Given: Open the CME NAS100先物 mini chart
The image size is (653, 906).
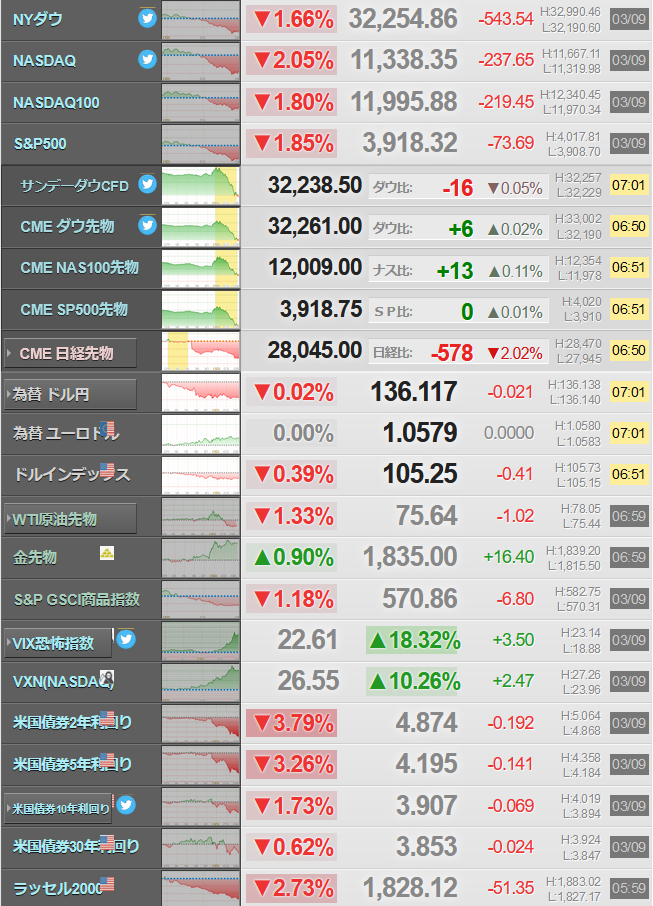Looking at the screenshot, I should point(201,269).
